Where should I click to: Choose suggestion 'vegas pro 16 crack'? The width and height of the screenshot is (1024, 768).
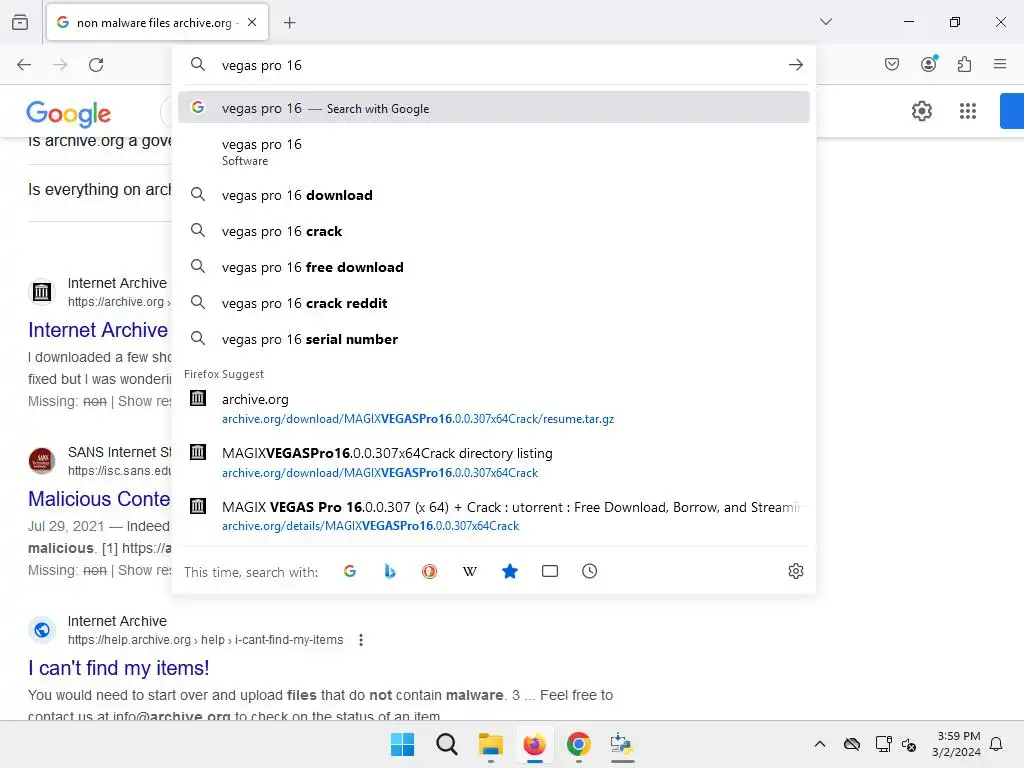(x=494, y=231)
